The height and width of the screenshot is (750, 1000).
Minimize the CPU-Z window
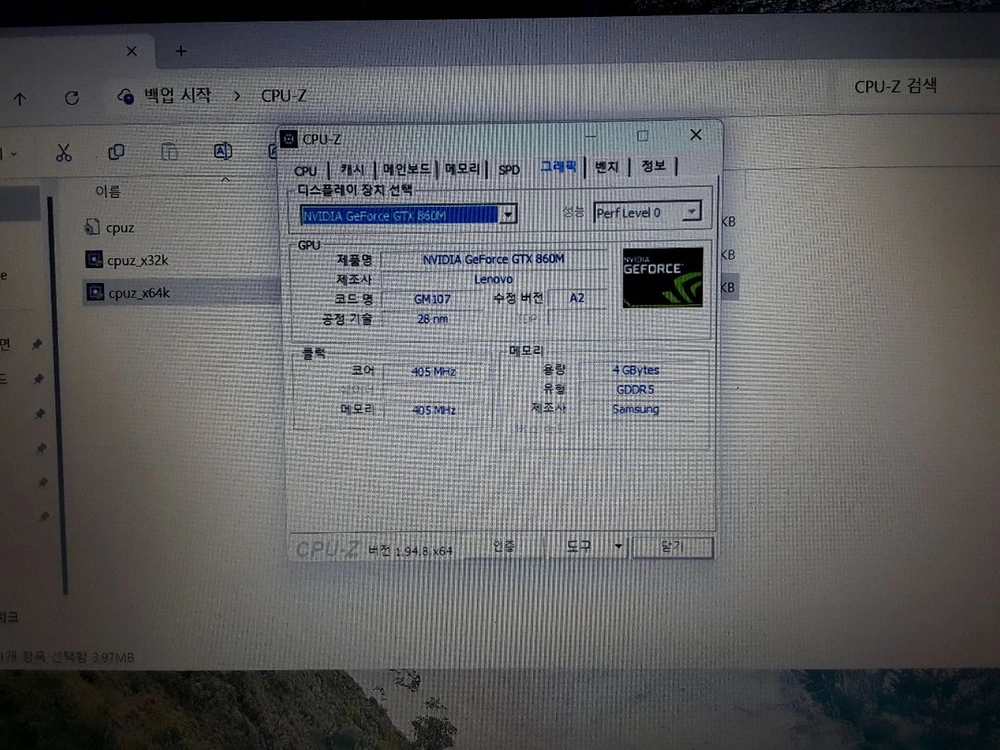click(591, 136)
